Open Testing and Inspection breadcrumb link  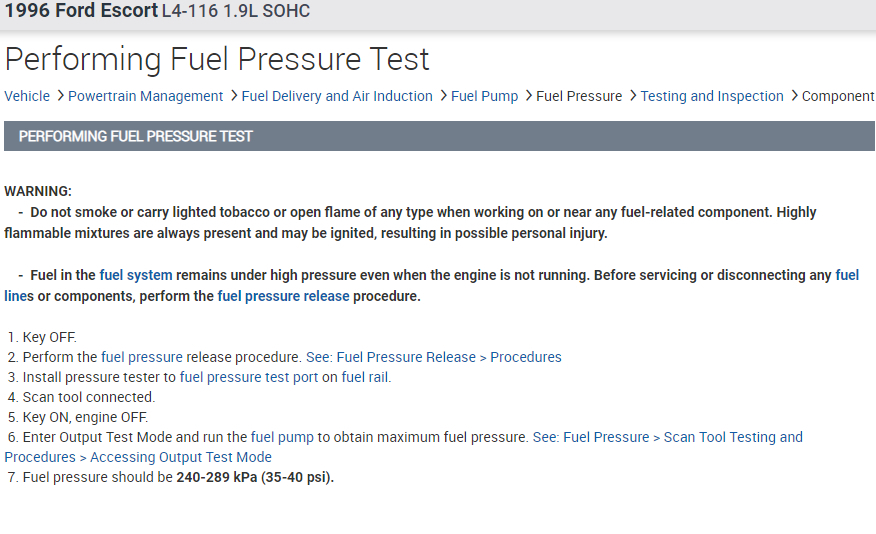(x=711, y=96)
